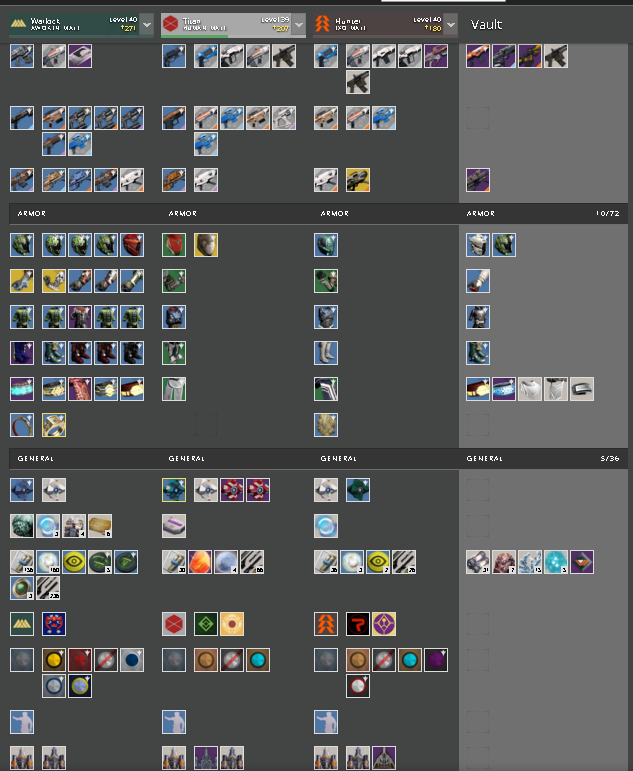Select Titan's equipped red helmet on green
Viewport: 633px width, 771px height.
coord(174,245)
